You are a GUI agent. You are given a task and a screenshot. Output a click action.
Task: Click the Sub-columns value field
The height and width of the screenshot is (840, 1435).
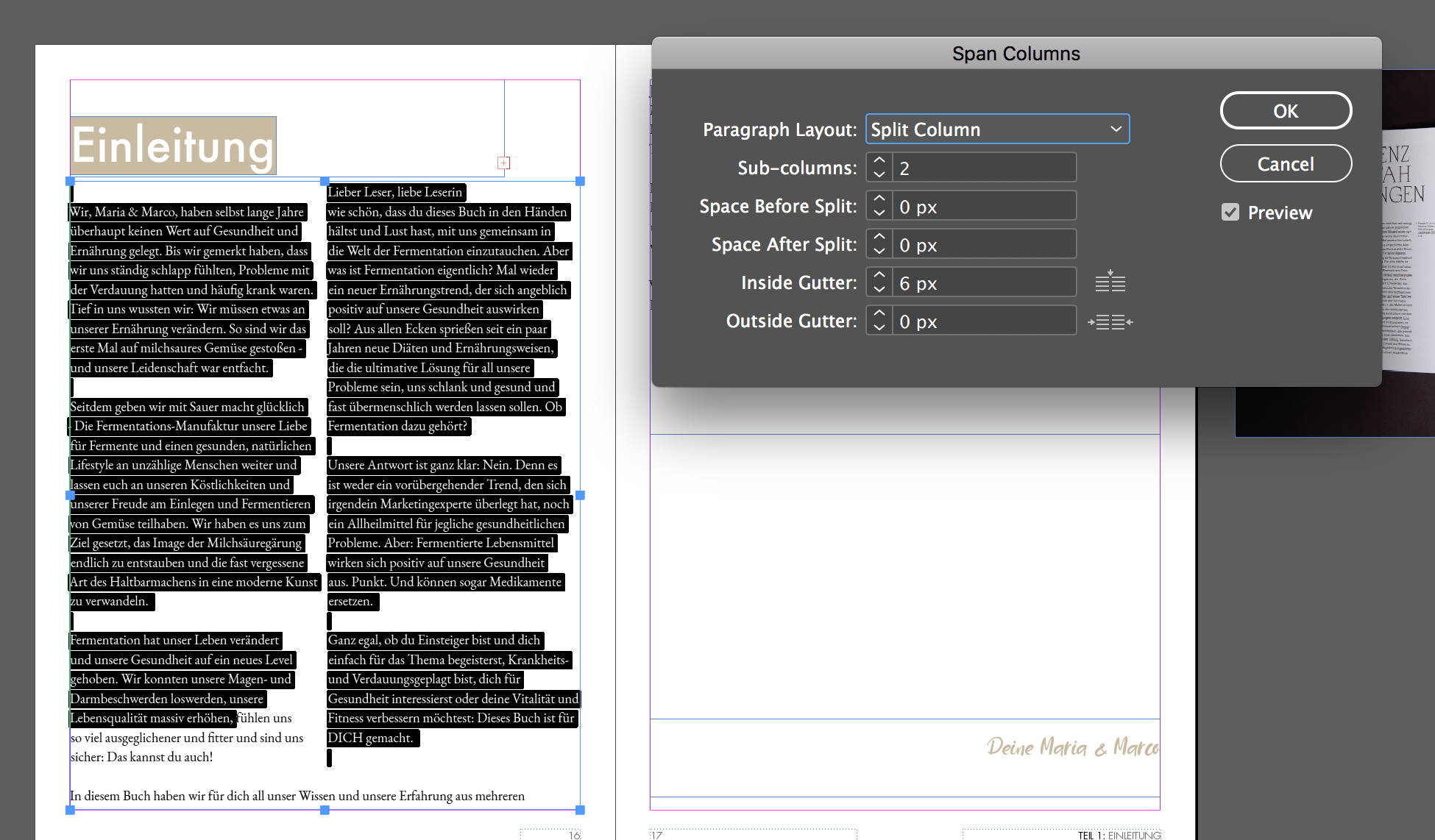point(983,168)
